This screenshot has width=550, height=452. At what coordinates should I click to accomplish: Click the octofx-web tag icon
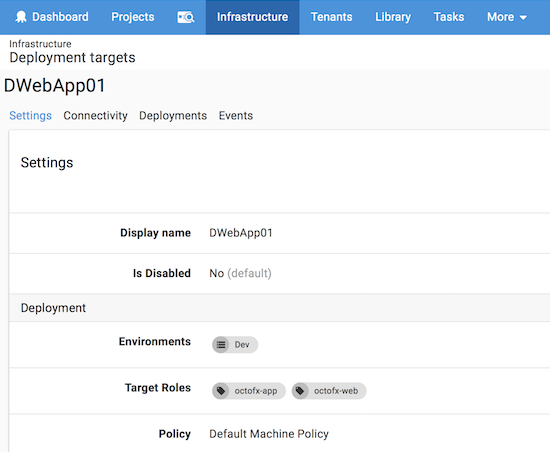300,391
